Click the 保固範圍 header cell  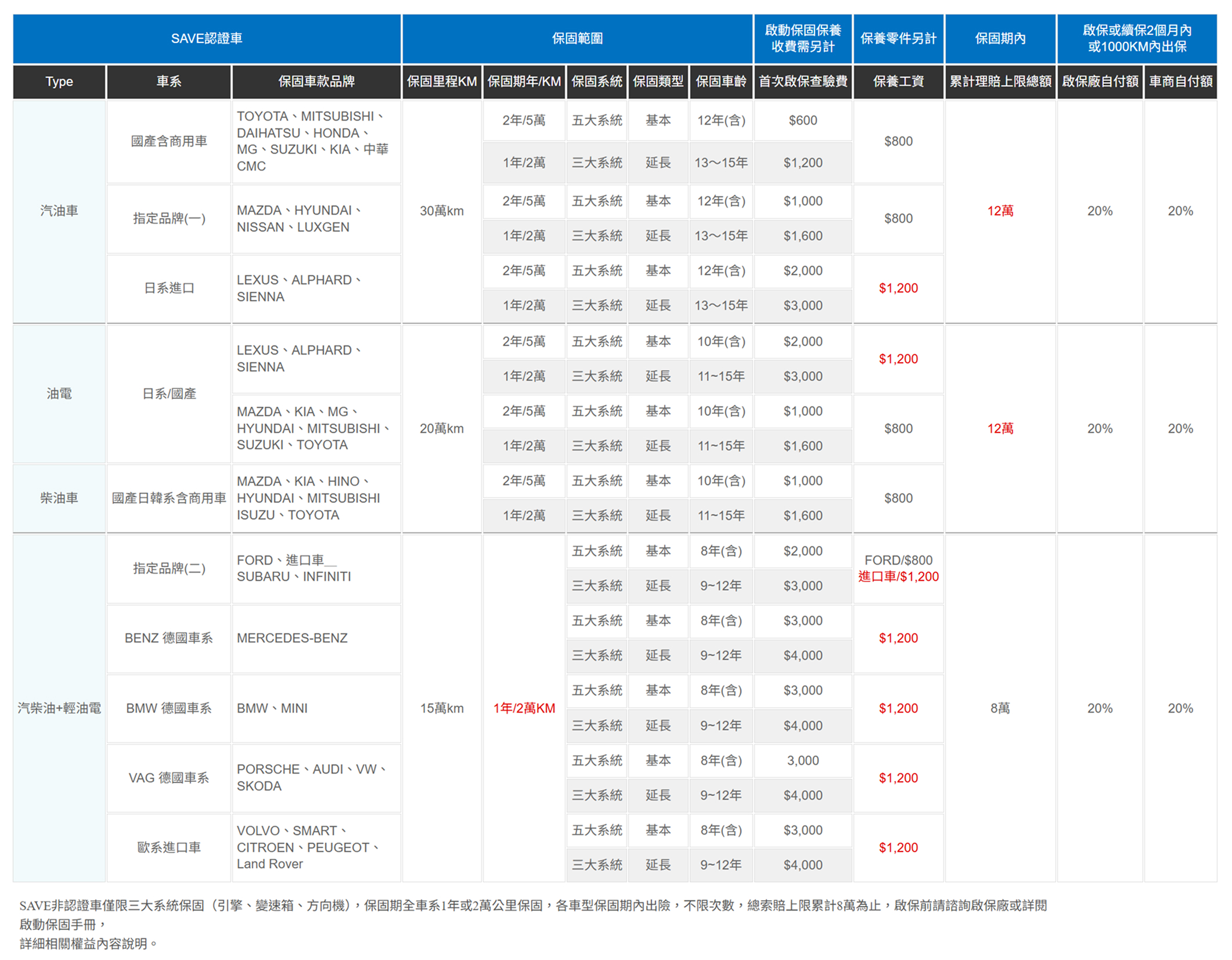[x=577, y=38]
